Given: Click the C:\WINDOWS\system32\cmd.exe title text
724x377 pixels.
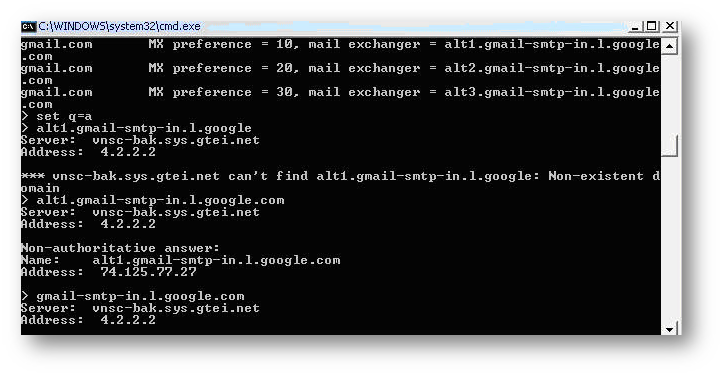Looking at the screenshot, I should click(119, 26).
